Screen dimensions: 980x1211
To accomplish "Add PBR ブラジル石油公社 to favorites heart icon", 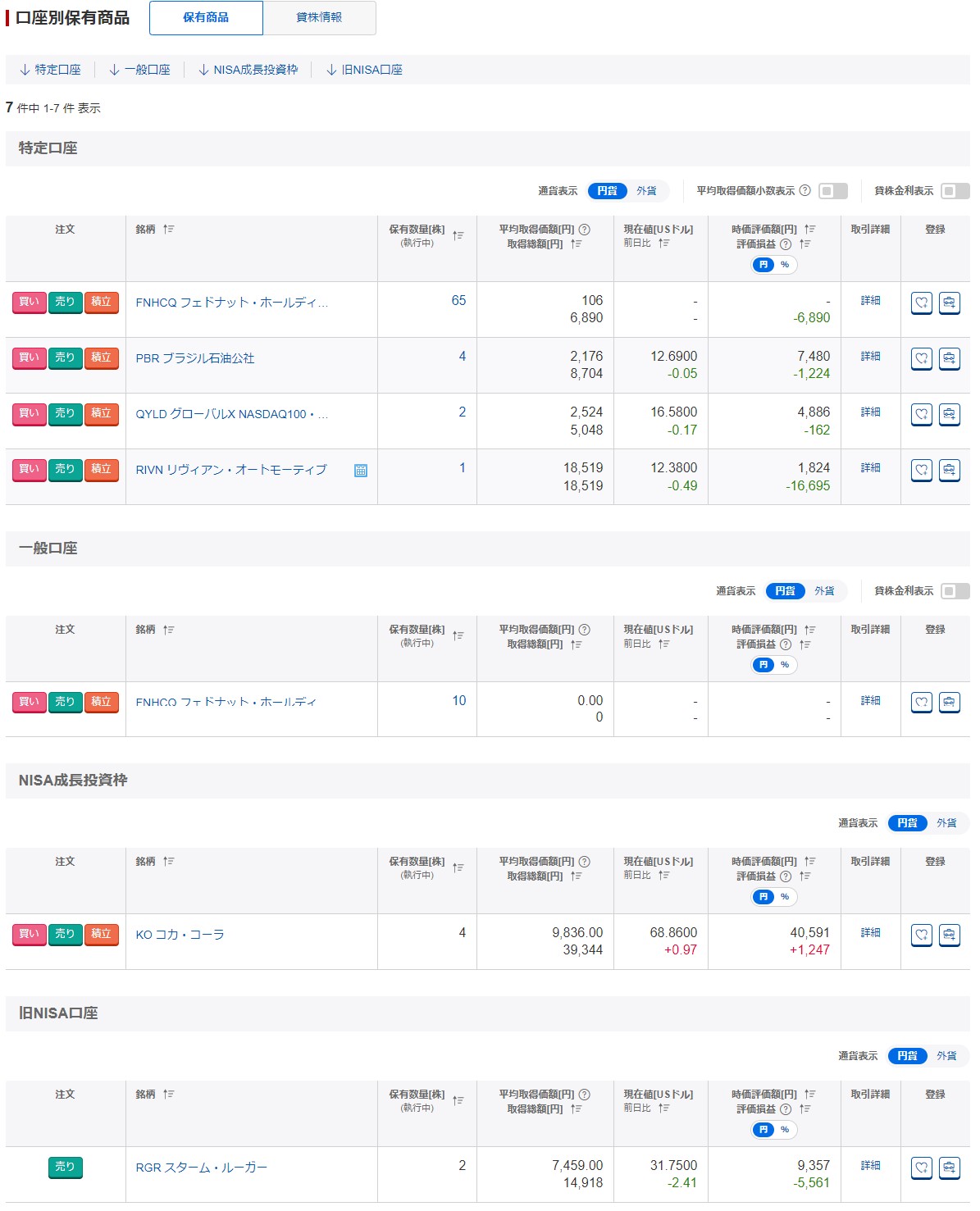I will click(922, 358).
